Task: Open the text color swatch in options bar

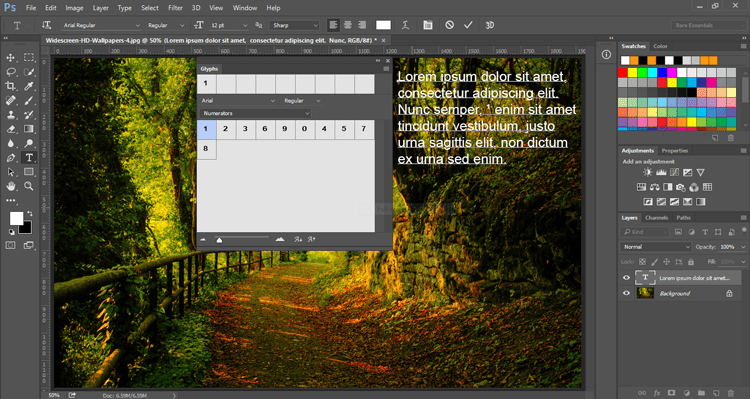Action: (x=384, y=25)
